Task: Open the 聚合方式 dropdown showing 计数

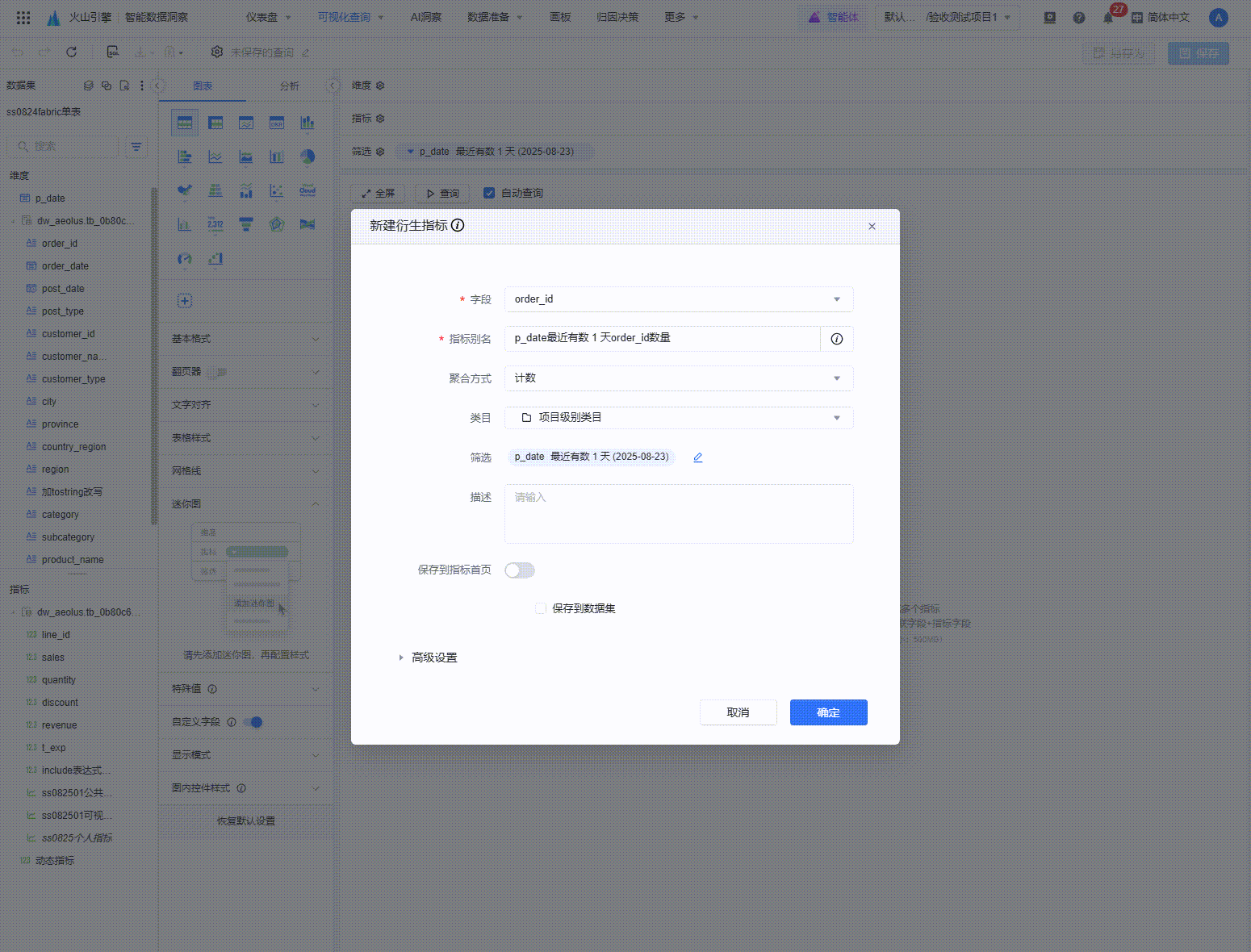Action: tap(678, 378)
